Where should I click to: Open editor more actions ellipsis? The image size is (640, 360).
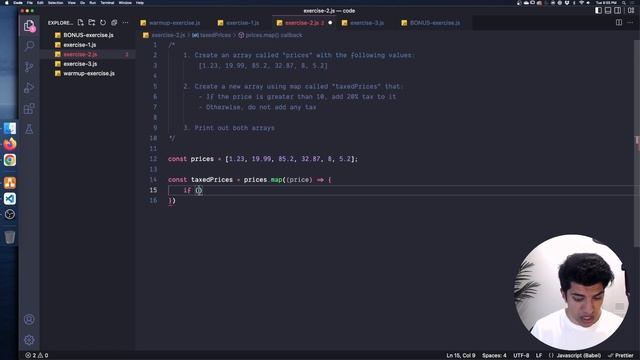(630, 23)
